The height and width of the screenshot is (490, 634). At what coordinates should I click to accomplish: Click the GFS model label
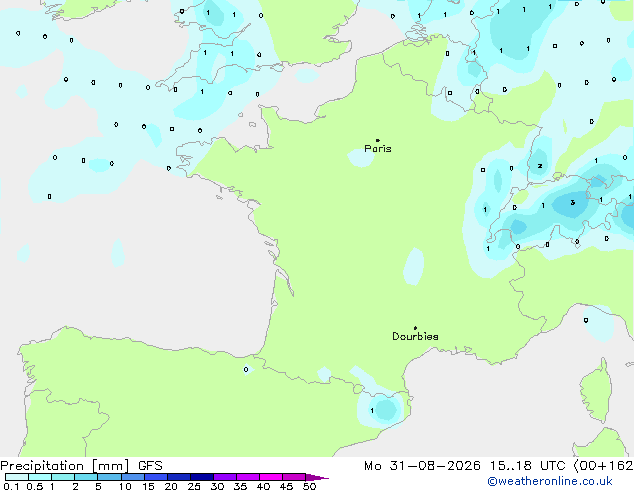[x=150, y=466]
